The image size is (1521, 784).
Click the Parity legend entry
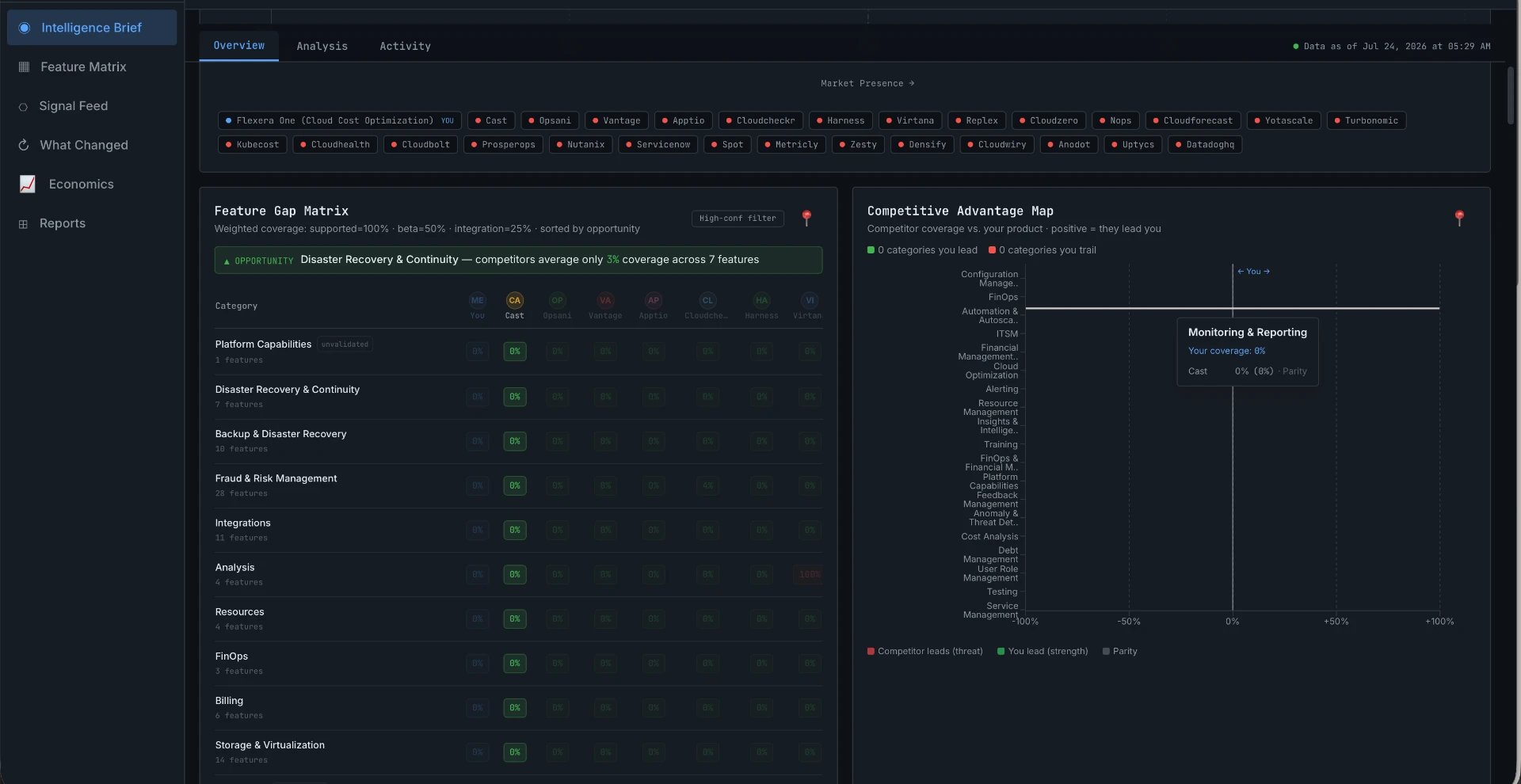(1119, 652)
